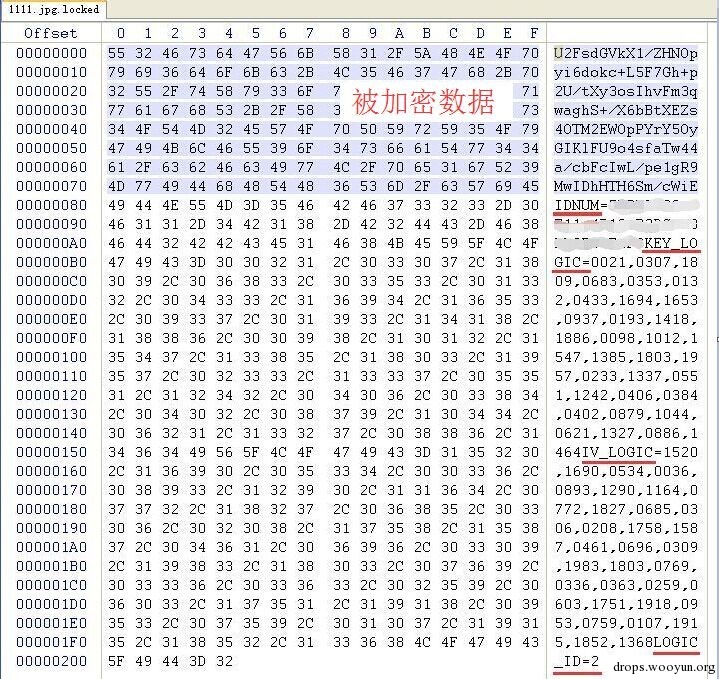Select ASCII text '2,0433,1694,1653'
Viewport: 719px width, 679px height.
tap(626, 300)
